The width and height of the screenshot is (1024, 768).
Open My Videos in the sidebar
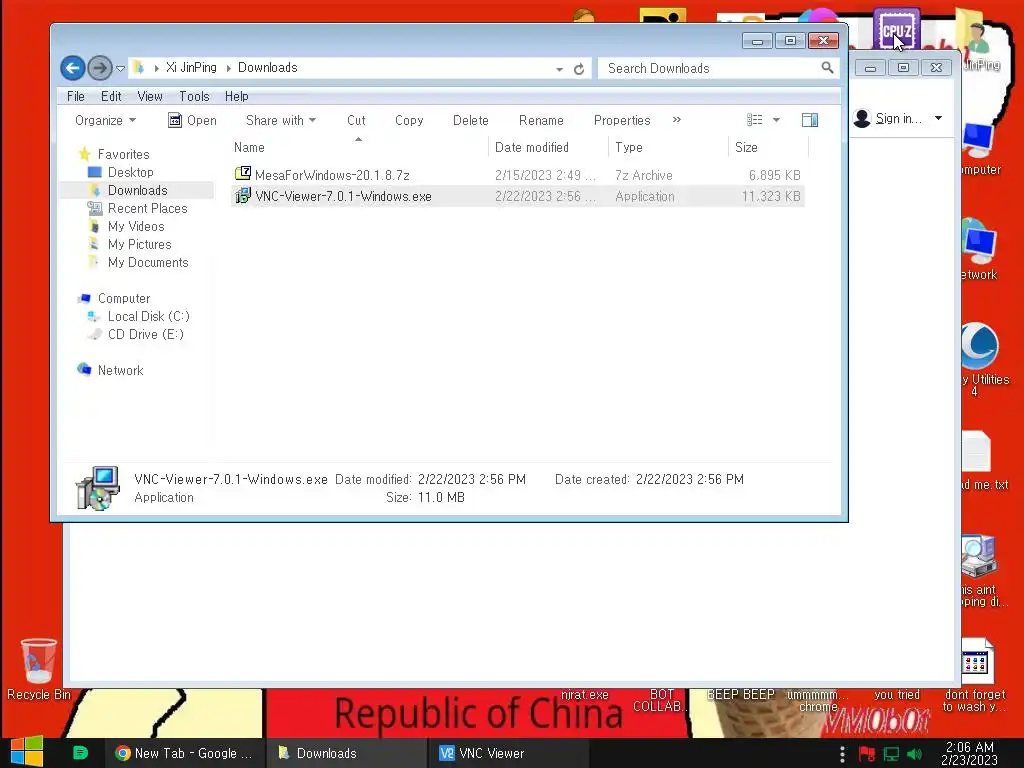click(136, 226)
